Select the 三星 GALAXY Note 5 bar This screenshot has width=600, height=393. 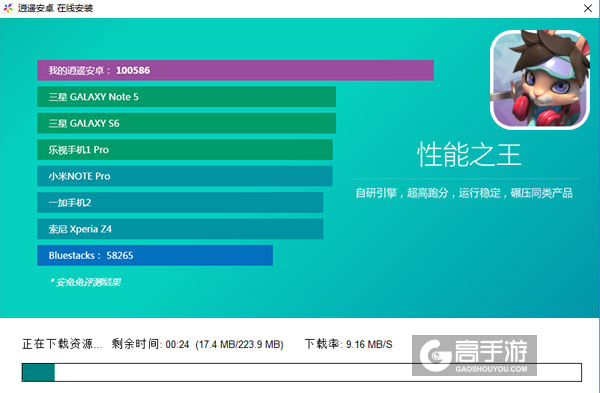click(186, 97)
